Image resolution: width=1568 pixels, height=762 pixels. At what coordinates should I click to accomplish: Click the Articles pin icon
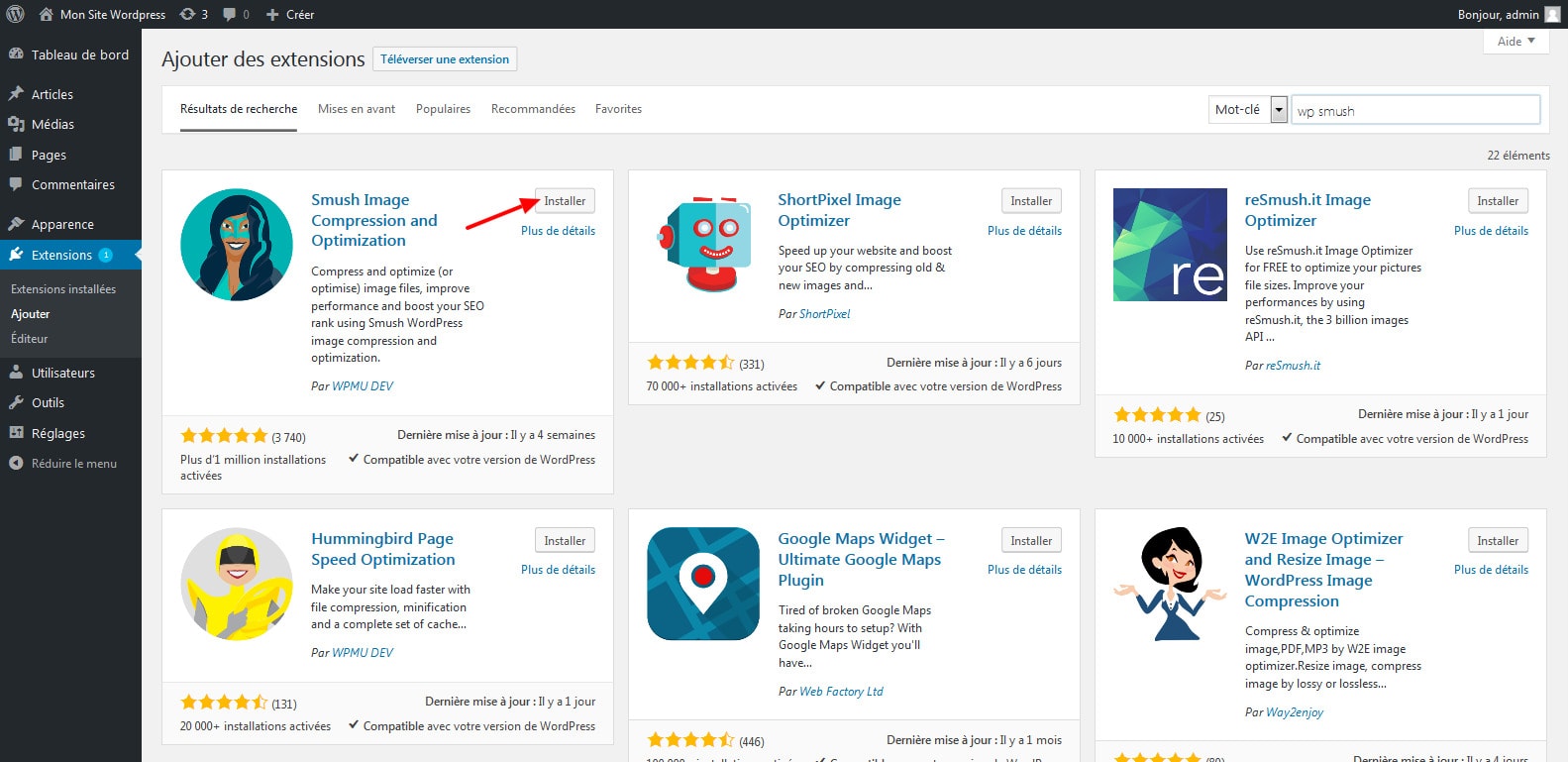16,94
